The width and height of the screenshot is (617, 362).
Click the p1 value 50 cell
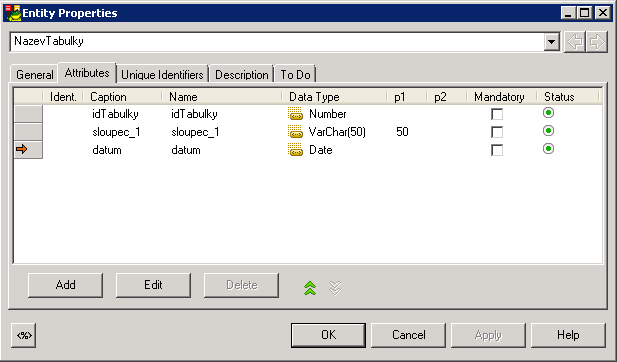402,132
